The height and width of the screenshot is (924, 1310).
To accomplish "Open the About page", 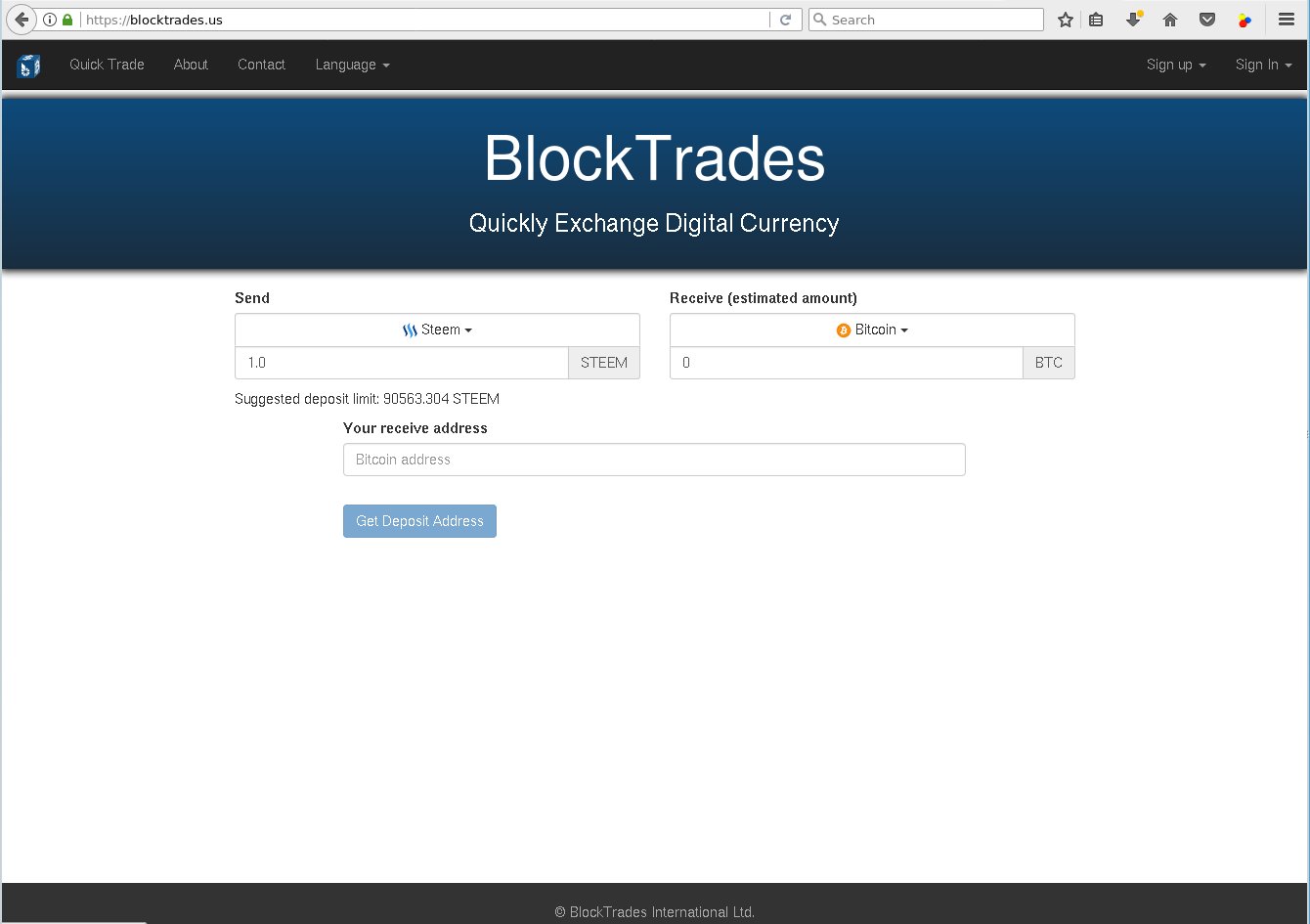I will 191,65.
